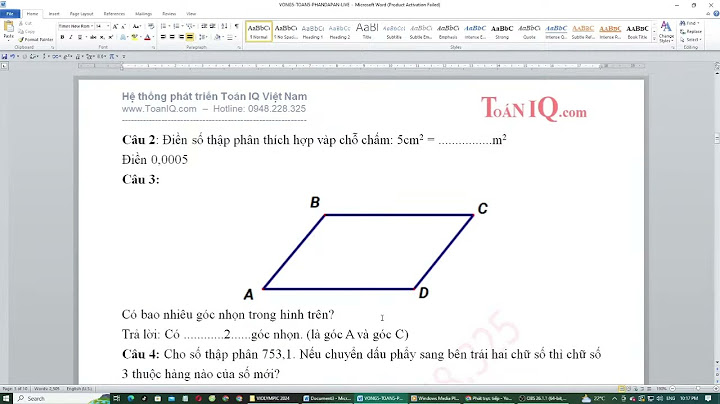The image size is (720, 404).
Task: Switch to the Insert tab
Action: click(x=54, y=14)
